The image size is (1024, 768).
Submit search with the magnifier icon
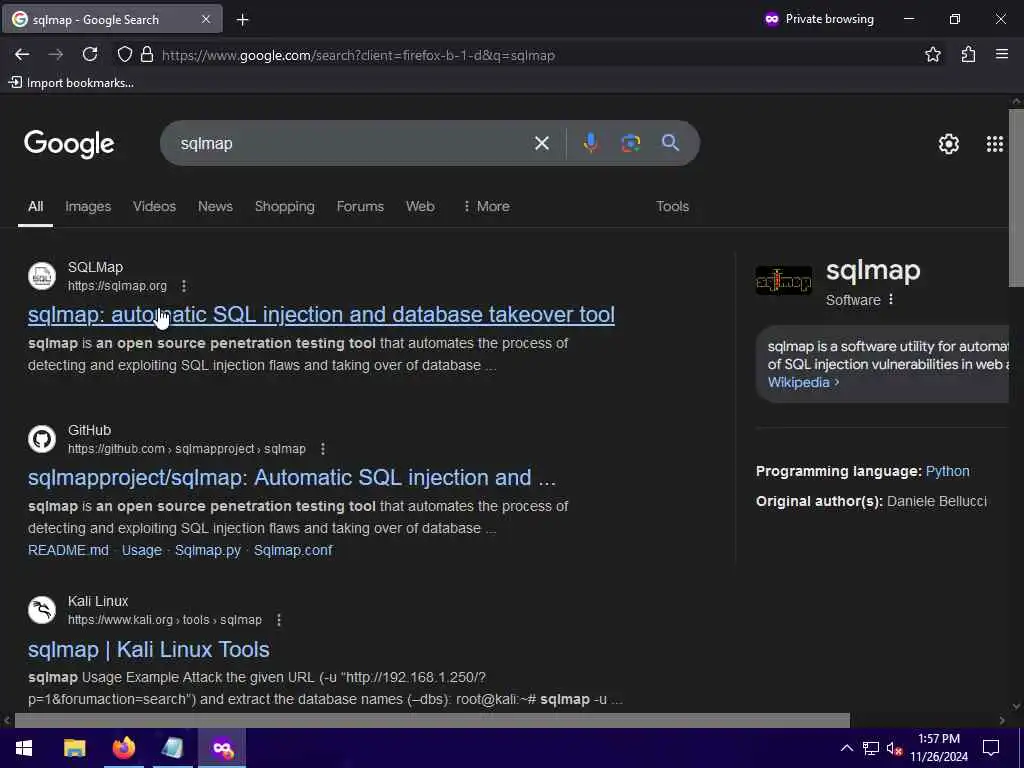tap(670, 143)
